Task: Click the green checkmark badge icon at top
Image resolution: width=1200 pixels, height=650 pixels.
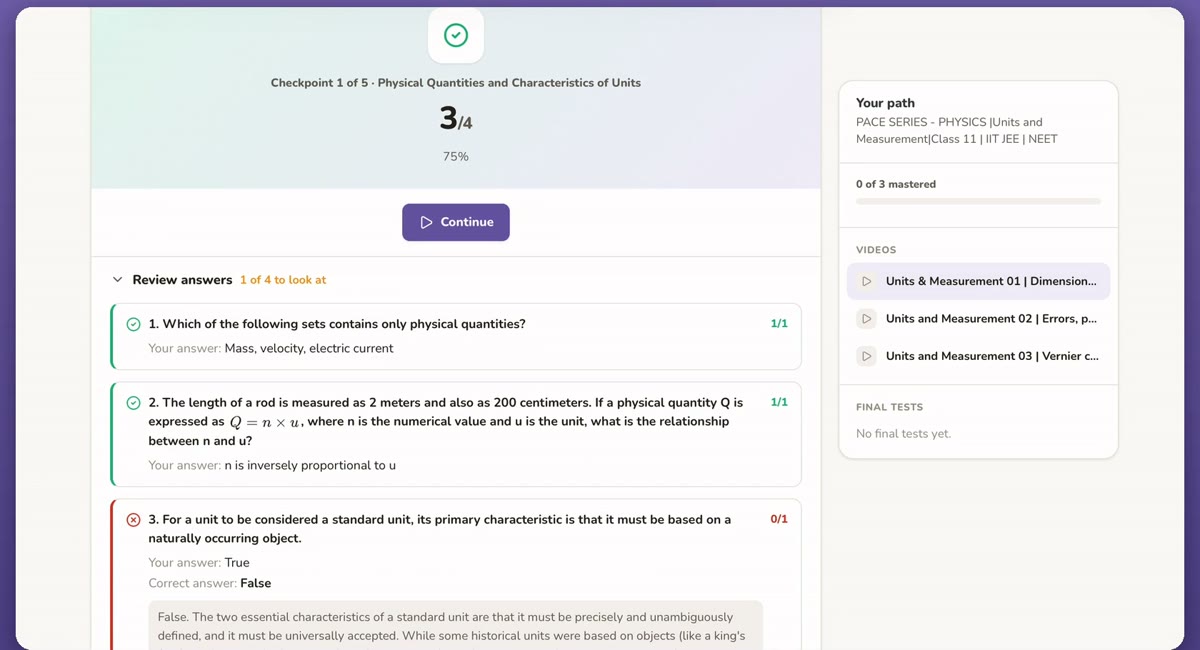Action: 456,36
